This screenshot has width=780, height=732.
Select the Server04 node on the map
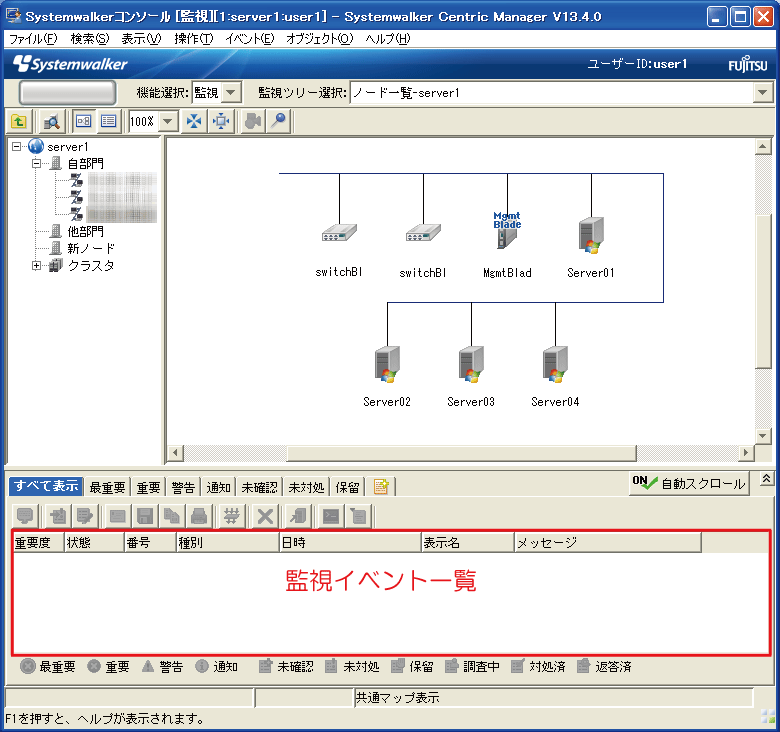click(x=555, y=365)
